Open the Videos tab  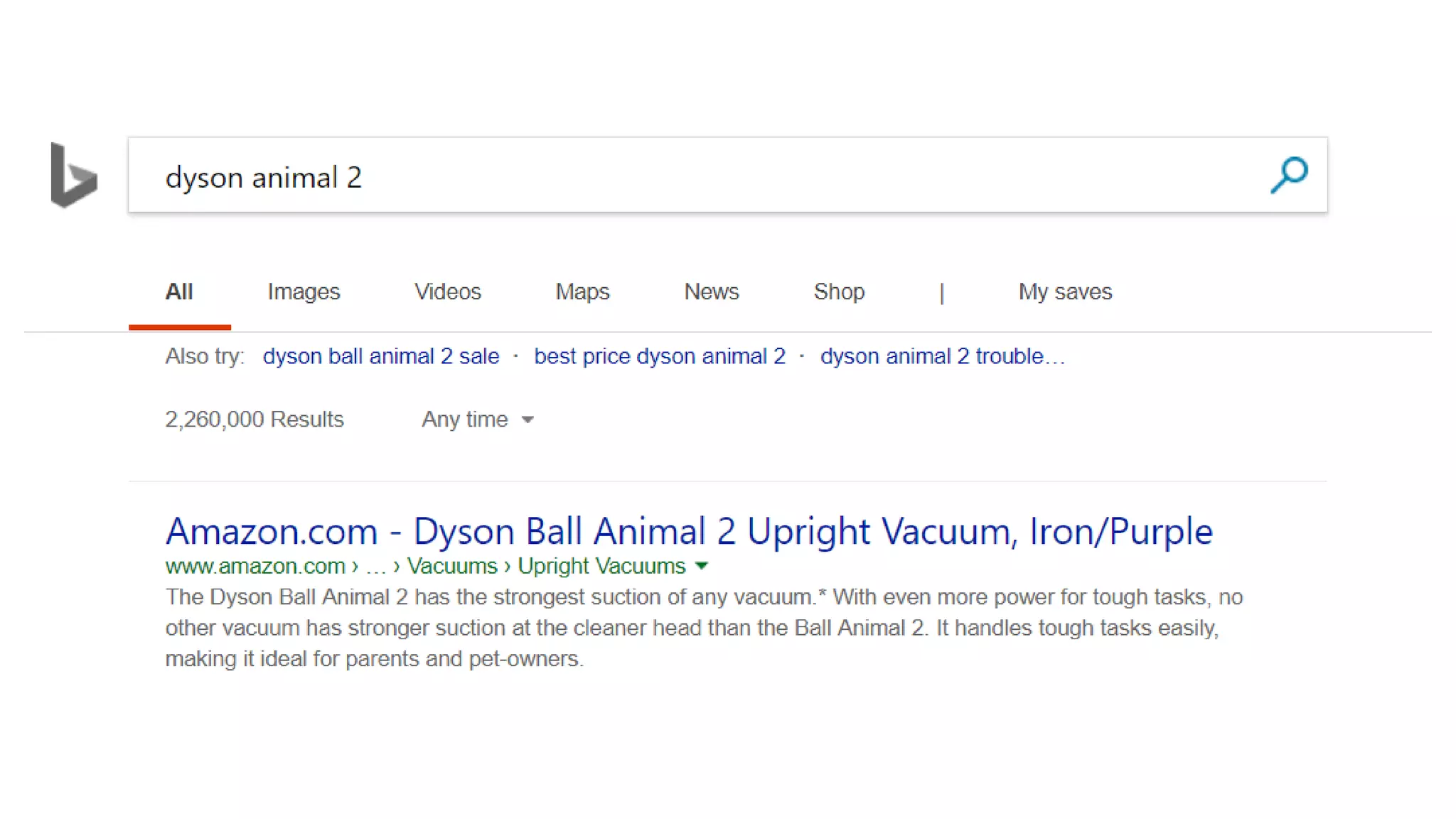pyautogui.click(x=447, y=291)
